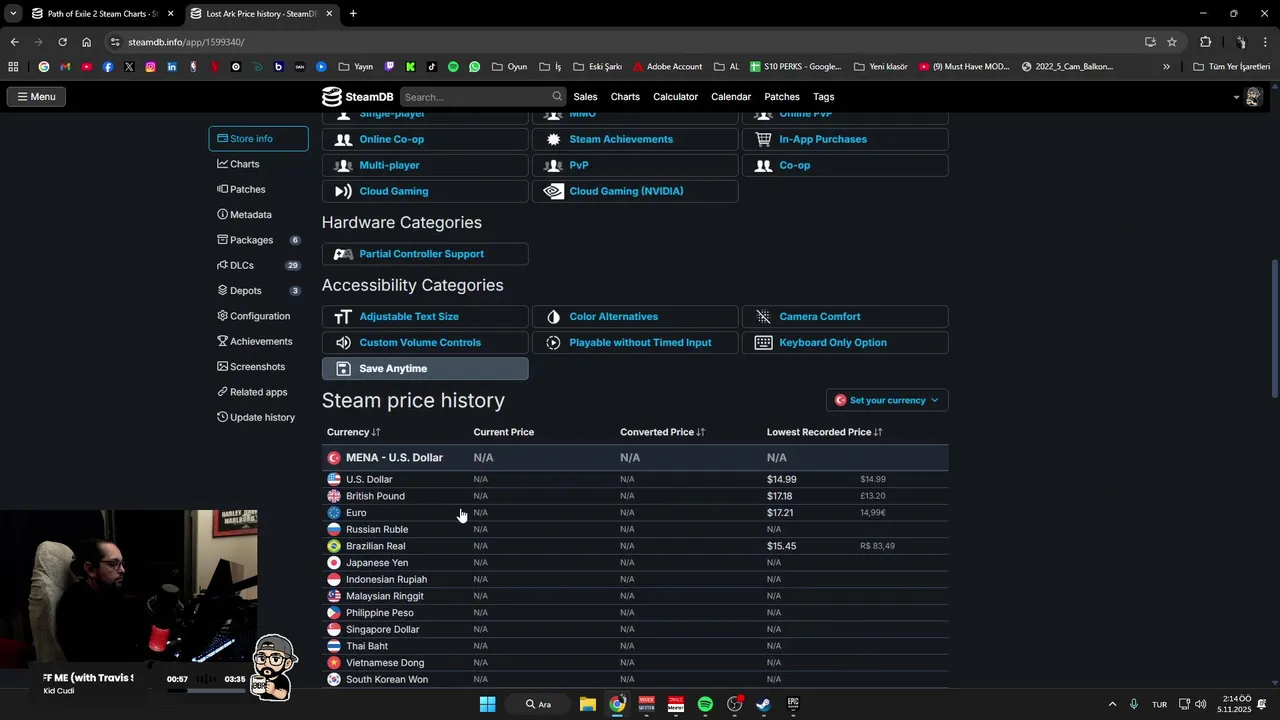1280x720 pixels.
Task: Open the Set your currency dropdown
Action: click(x=887, y=400)
